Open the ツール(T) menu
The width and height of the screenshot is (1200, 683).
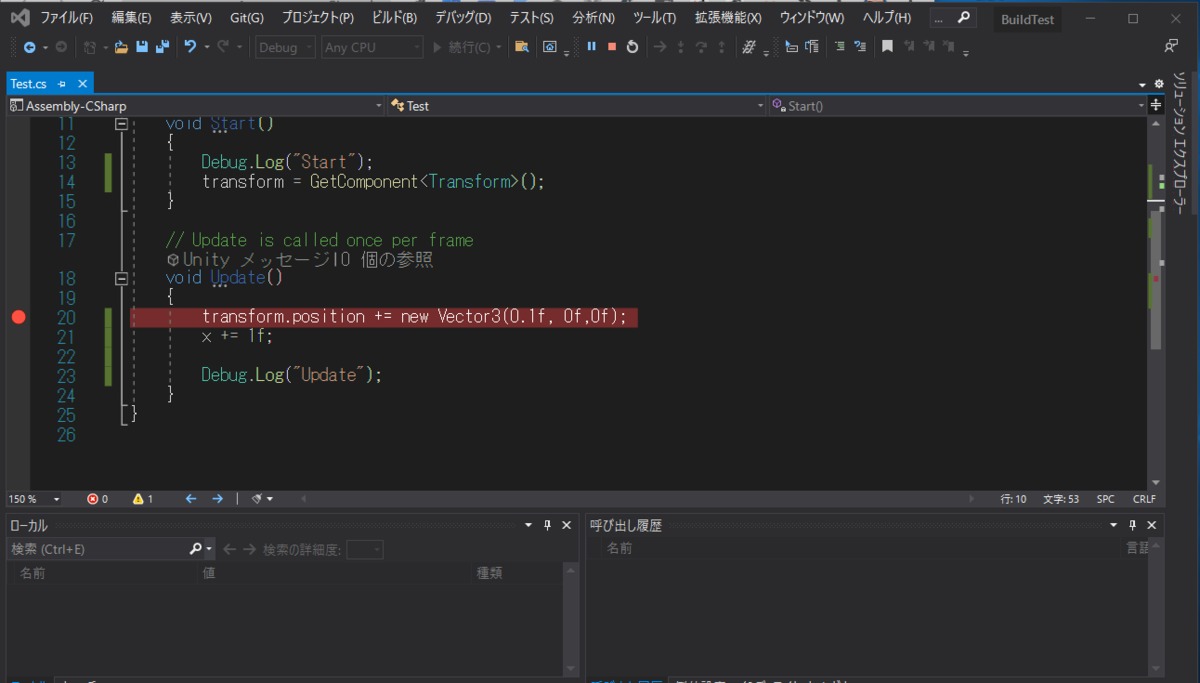pos(655,18)
